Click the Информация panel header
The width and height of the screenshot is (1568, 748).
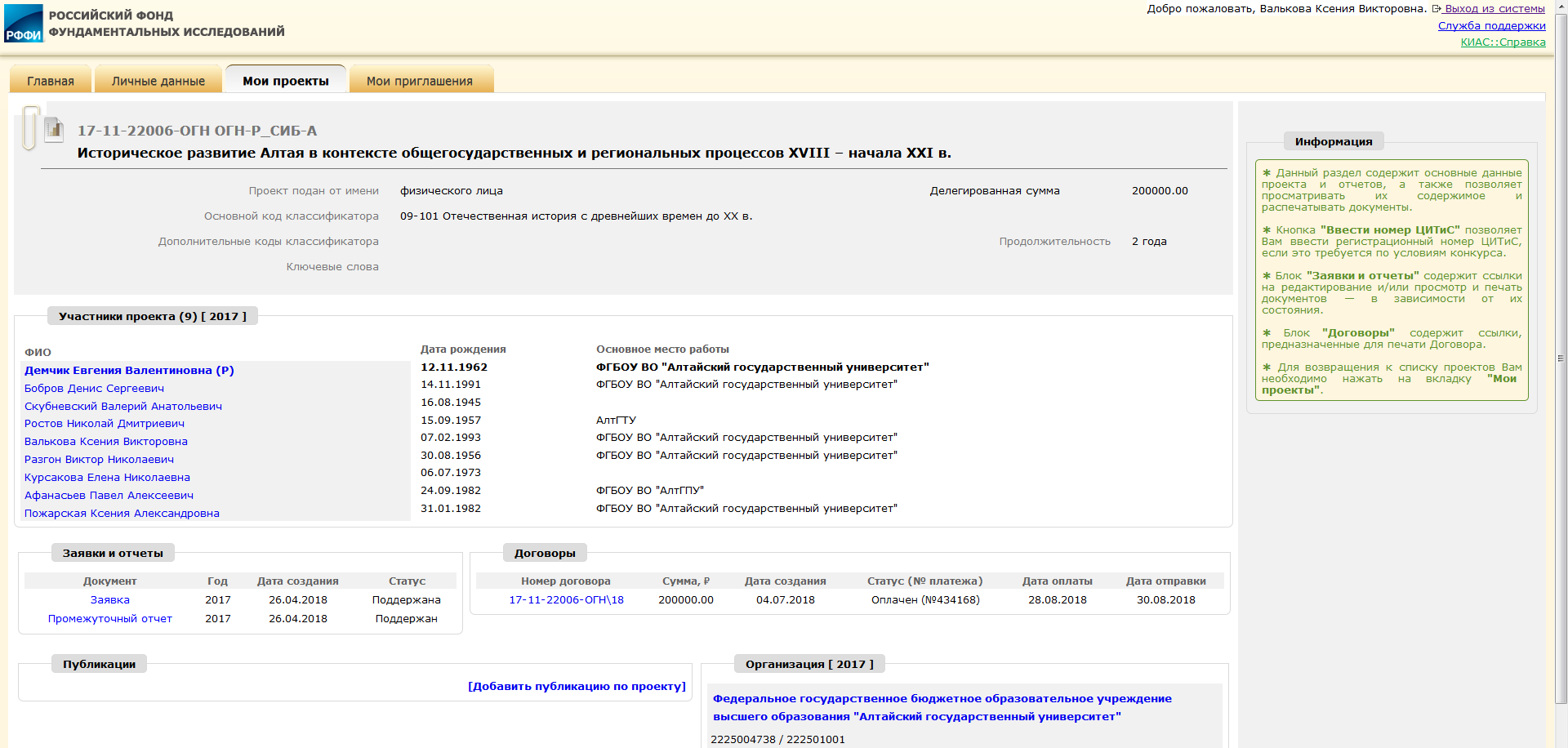(x=1334, y=141)
